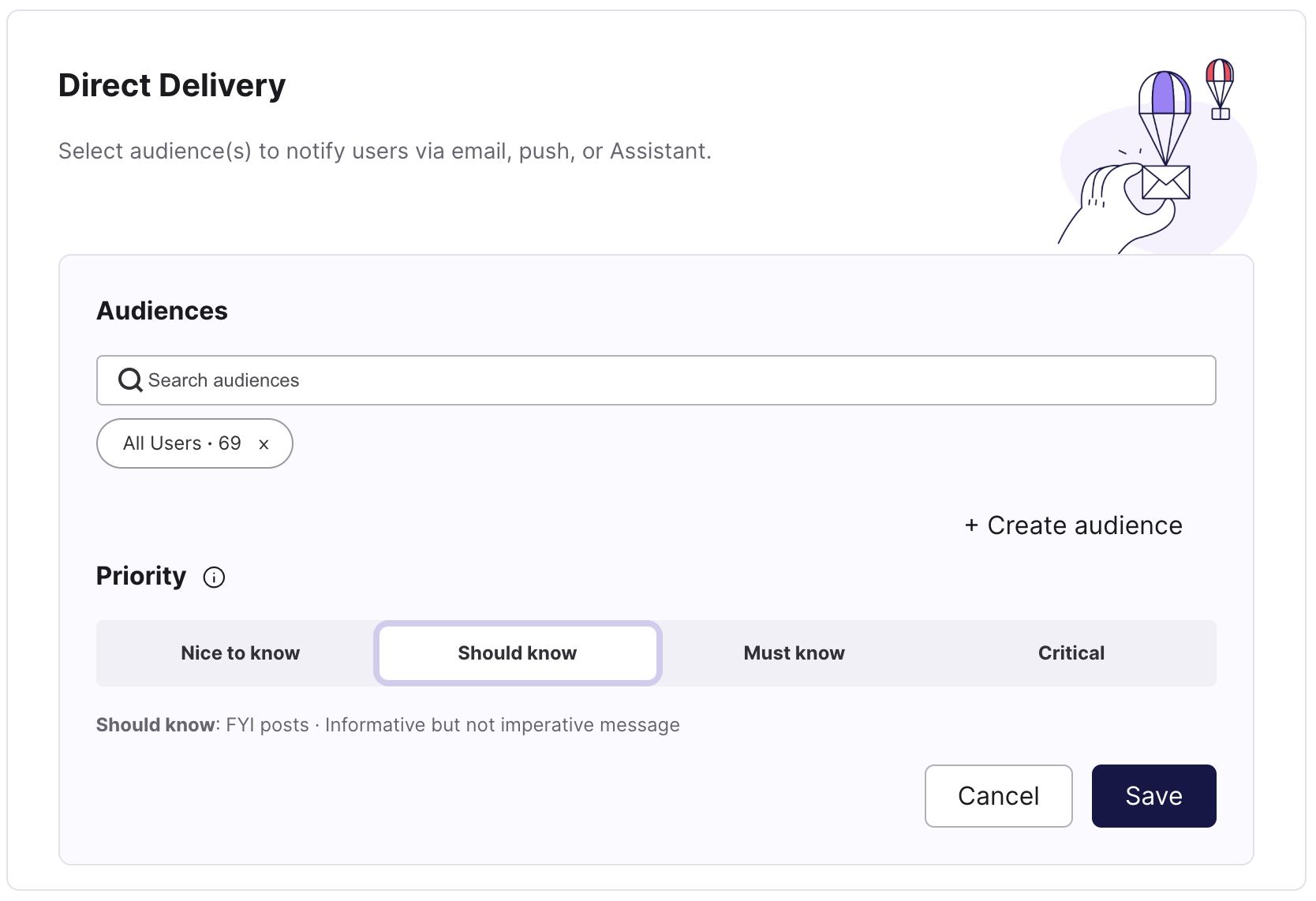
Task: Focus the Search audiences field
Action: 656,380
